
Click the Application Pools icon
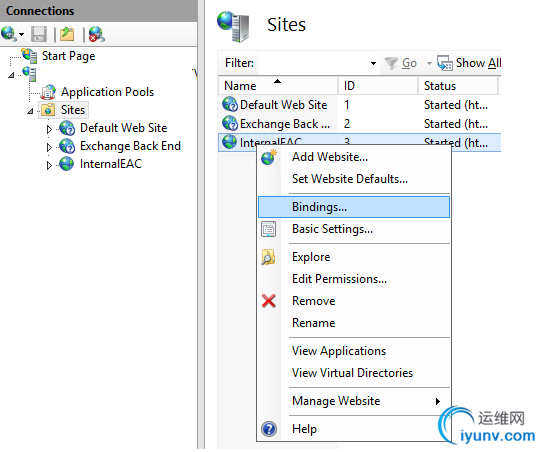pos(48,92)
